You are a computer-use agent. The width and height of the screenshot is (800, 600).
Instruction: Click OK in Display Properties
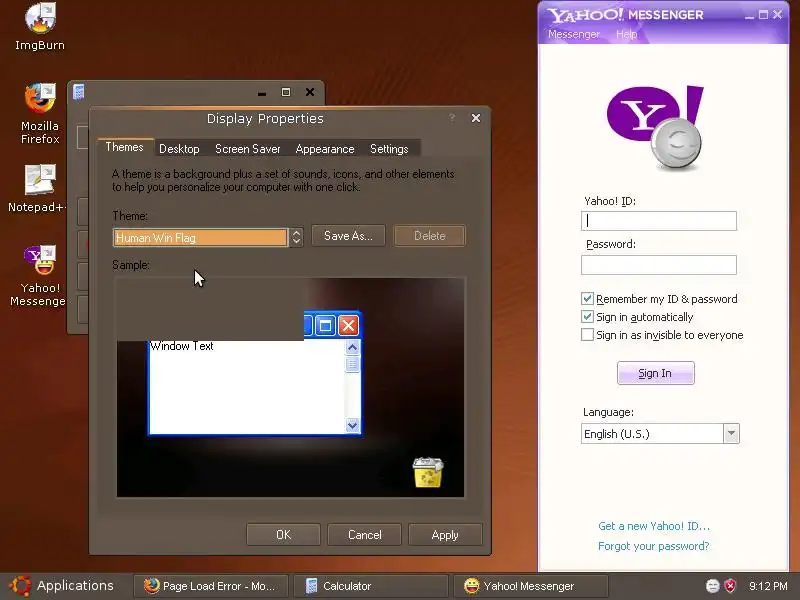(283, 535)
